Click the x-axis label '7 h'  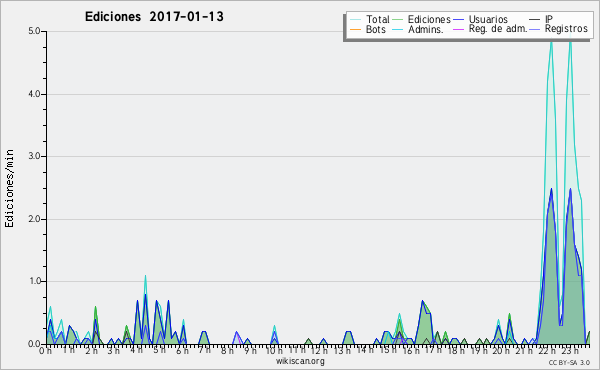point(204,351)
